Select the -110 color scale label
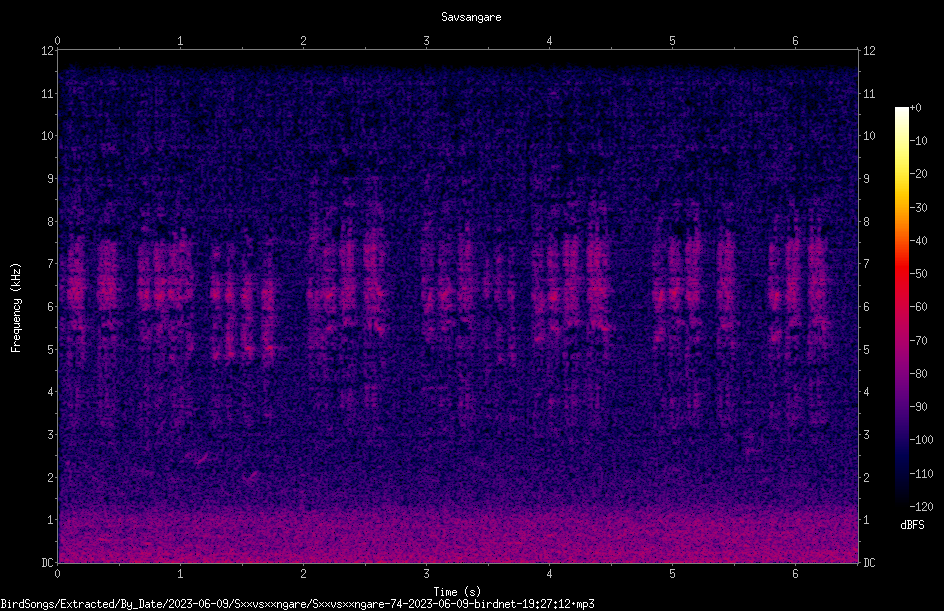 pos(921,474)
